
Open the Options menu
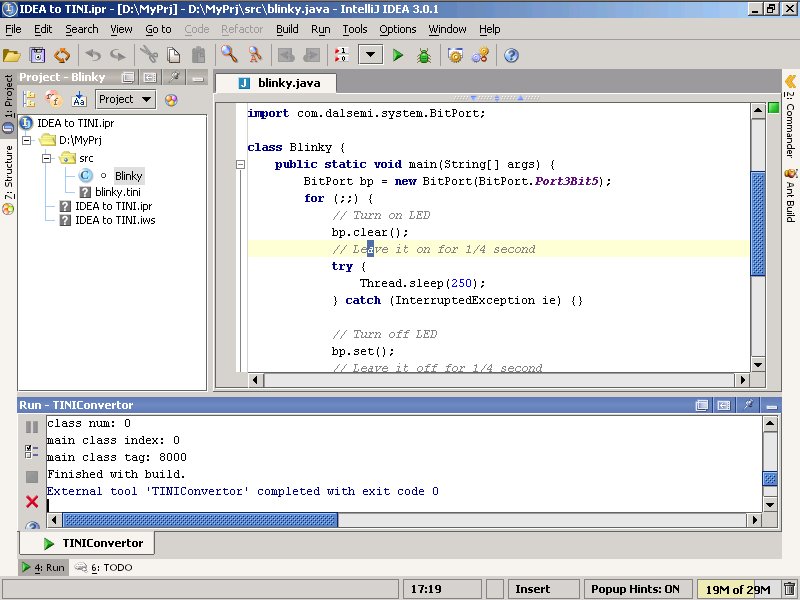click(x=397, y=30)
